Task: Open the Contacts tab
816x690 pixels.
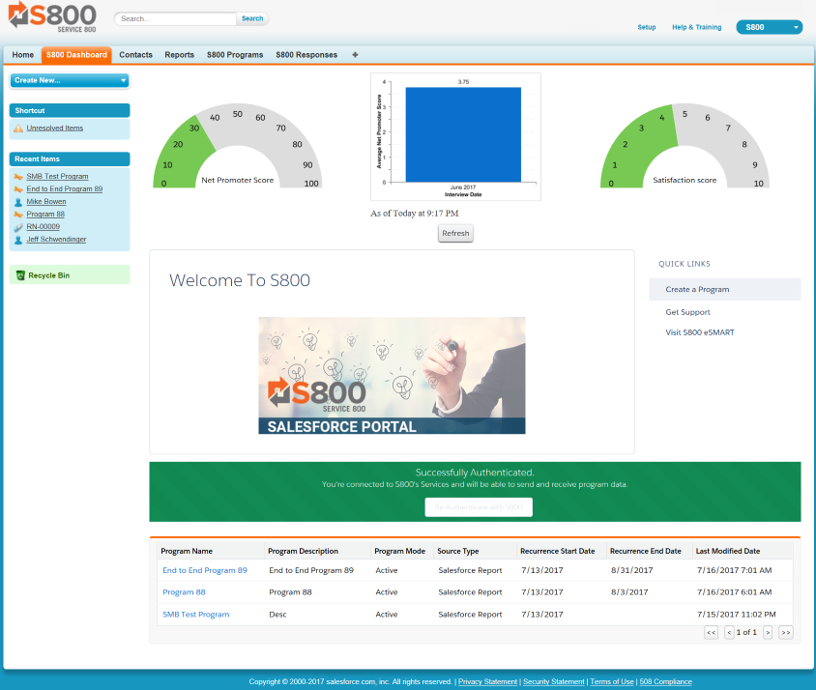Action: click(x=136, y=55)
